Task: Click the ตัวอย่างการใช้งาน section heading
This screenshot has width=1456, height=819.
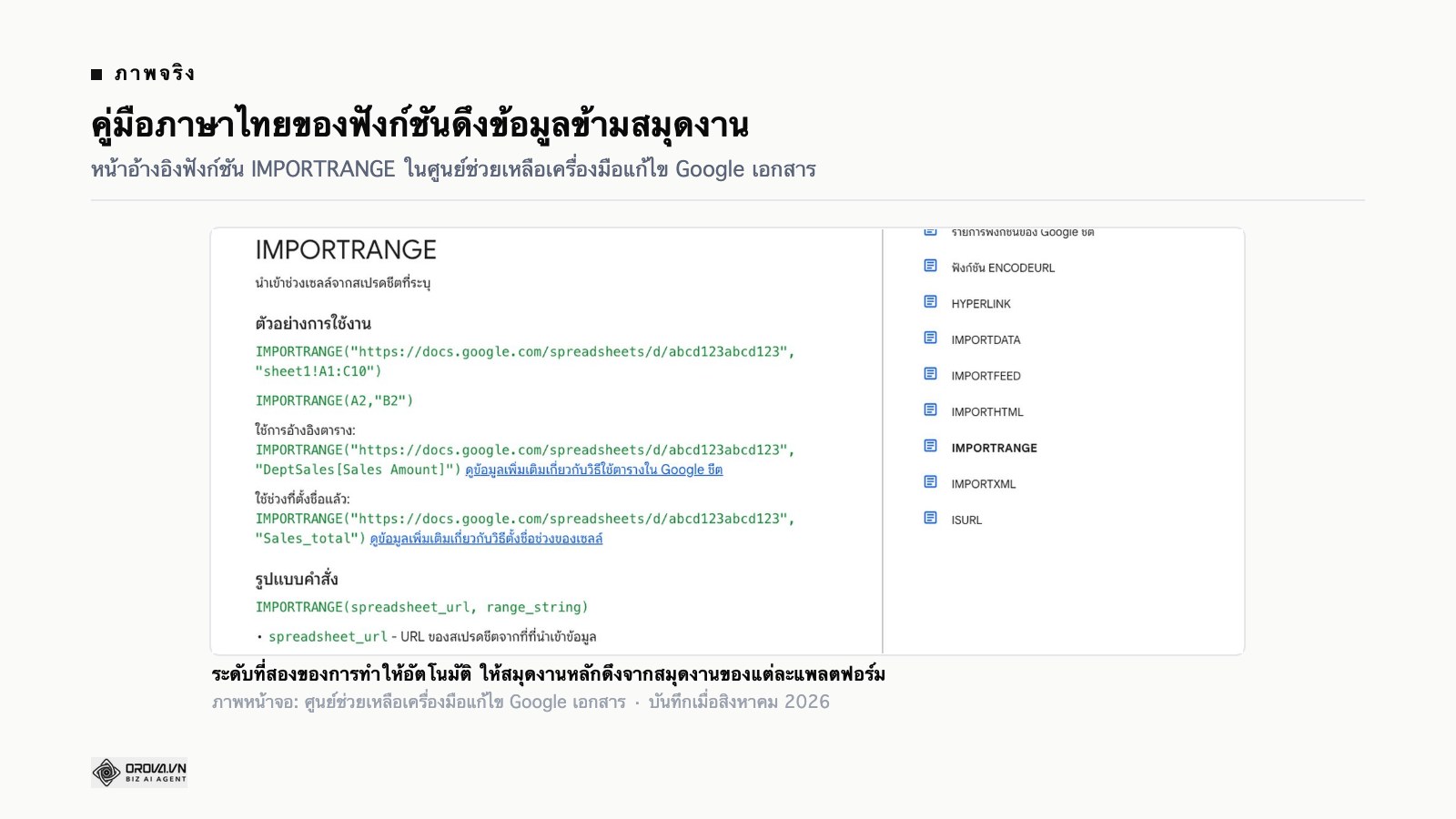Action: pyautogui.click(x=313, y=323)
